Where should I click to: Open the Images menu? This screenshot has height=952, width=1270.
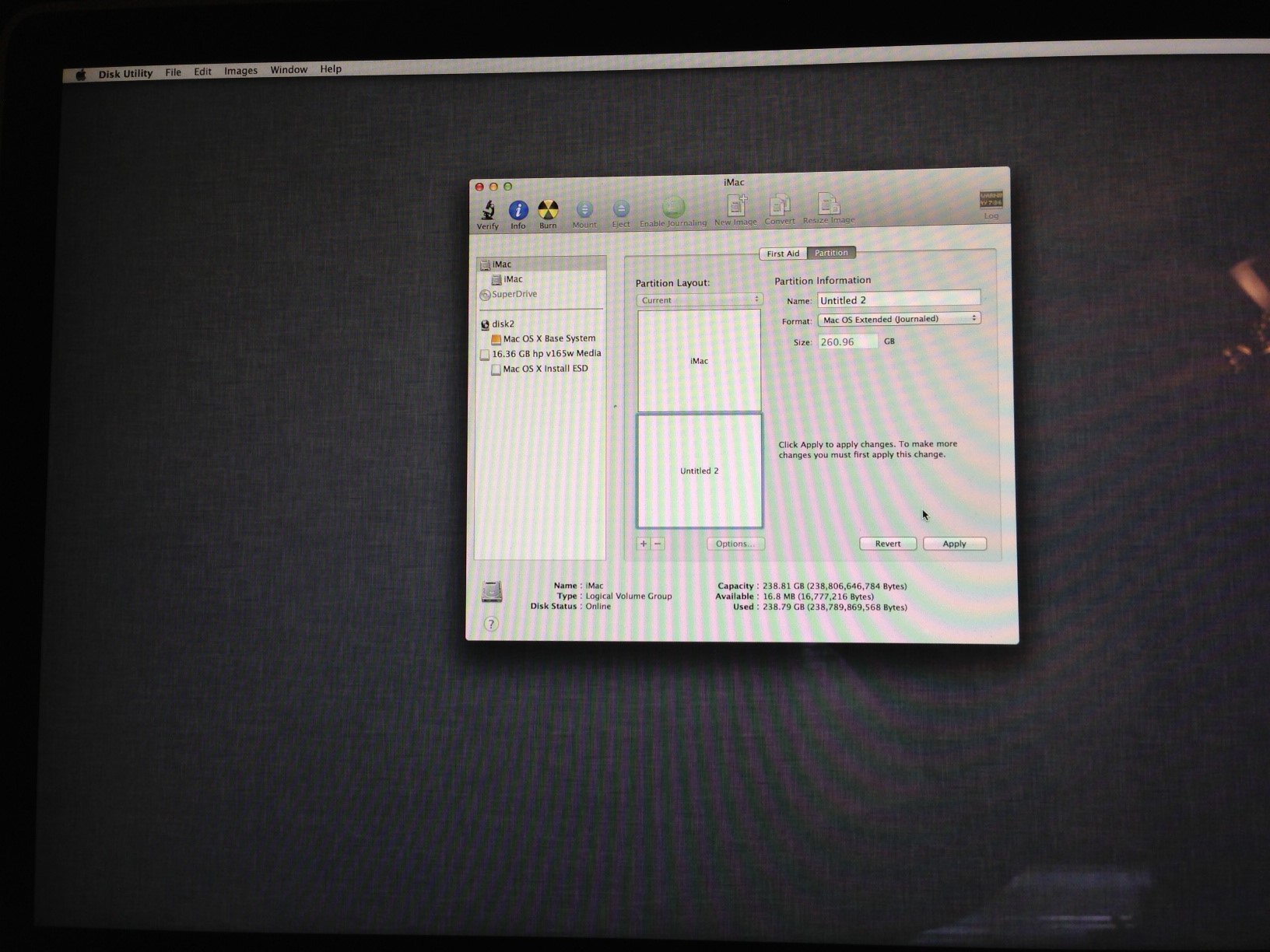pos(240,71)
